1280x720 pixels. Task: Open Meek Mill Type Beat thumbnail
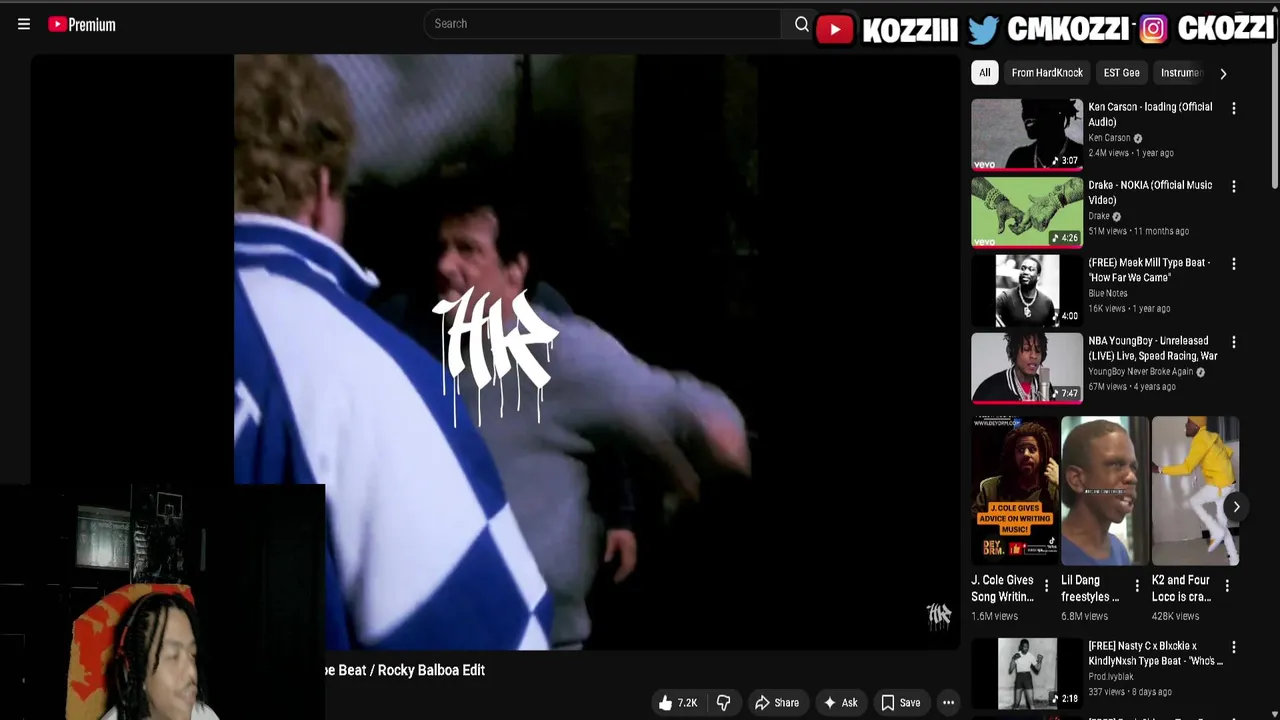(x=1027, y=290)
